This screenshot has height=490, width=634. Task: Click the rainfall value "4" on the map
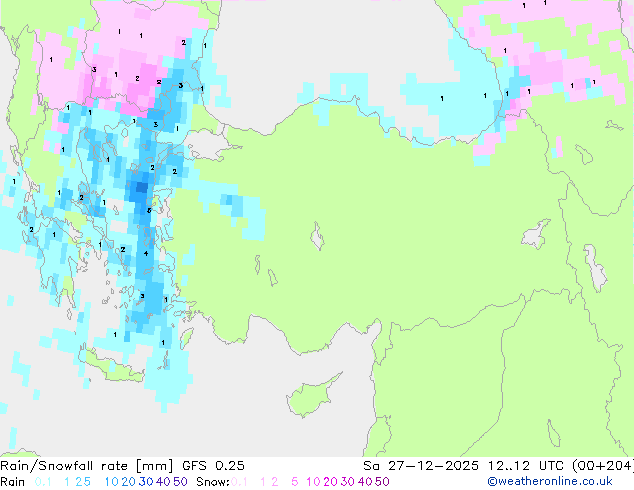[146, 254]
